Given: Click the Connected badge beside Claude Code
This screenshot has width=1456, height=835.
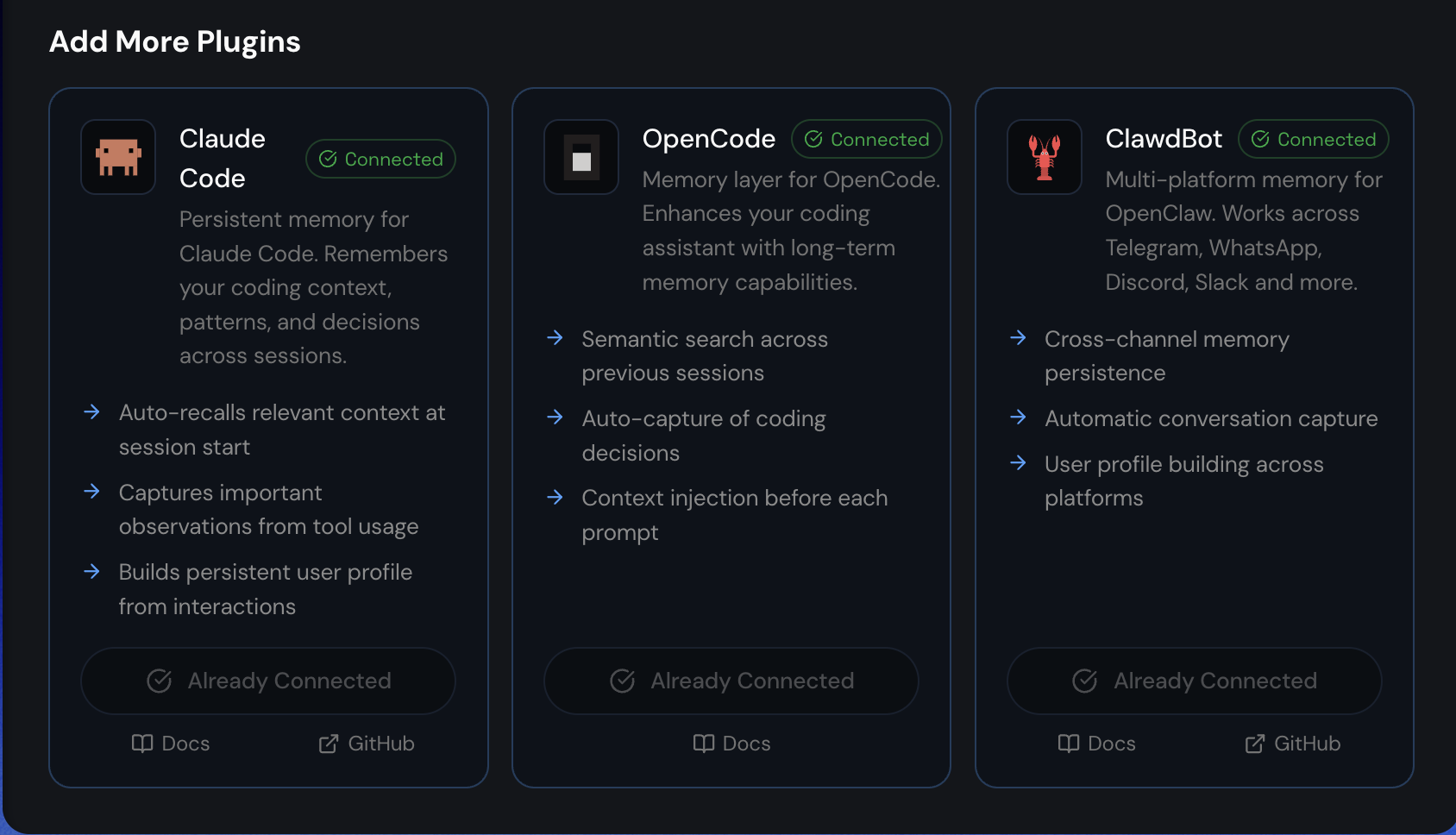Looking at the screenshot, I should [x=380, y=159].
